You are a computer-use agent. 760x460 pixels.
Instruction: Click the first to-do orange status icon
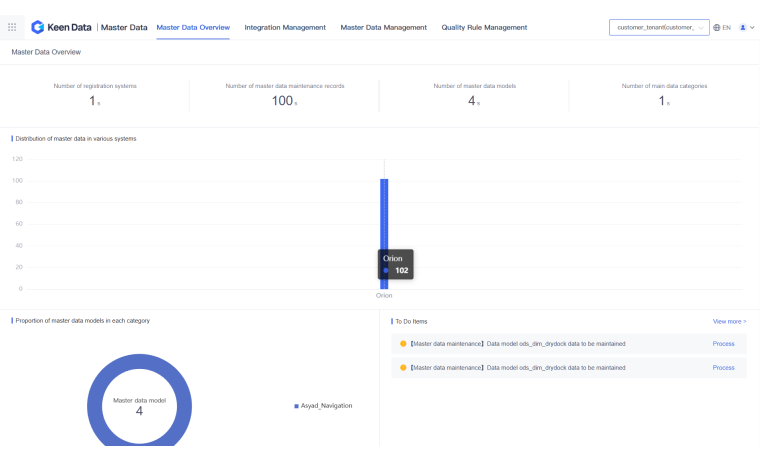(403, 343)
